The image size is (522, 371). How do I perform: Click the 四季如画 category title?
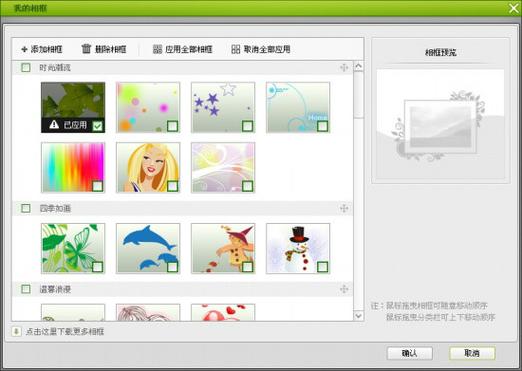click(55, 208)
